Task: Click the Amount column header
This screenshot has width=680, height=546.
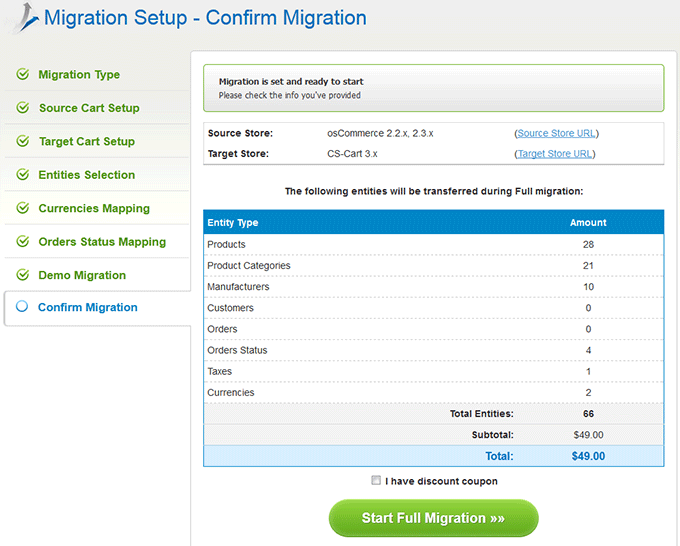Action: (x=588, y=222)
